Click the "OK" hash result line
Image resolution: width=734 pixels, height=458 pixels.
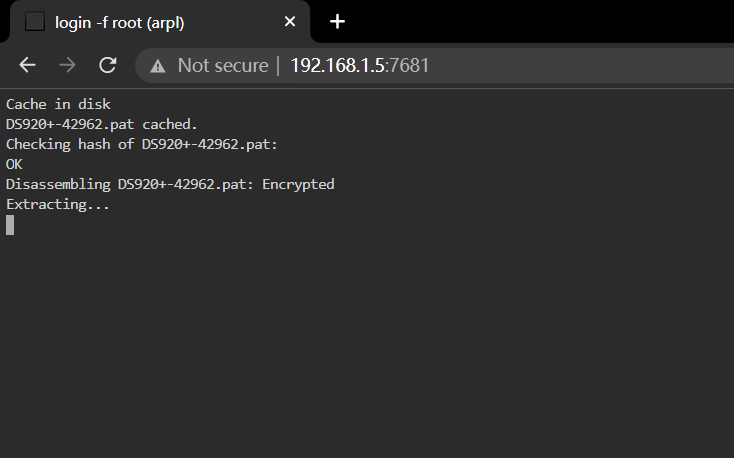click(14, 164)
